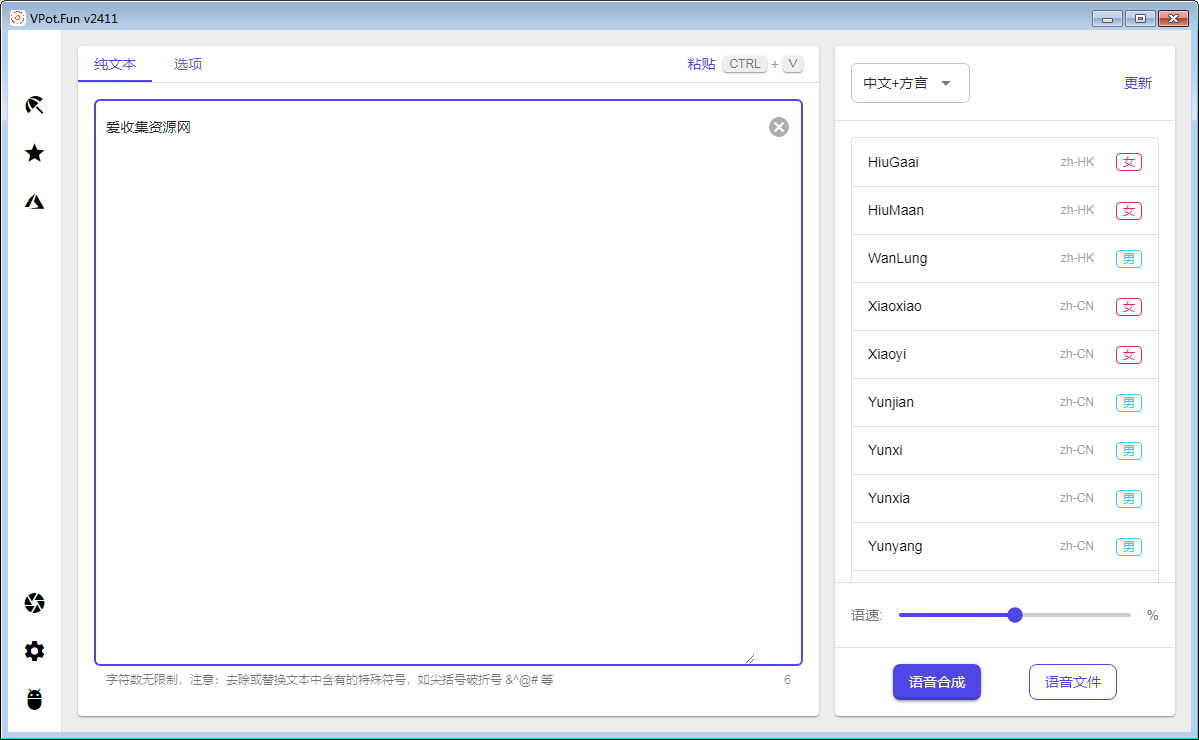Click the character count 6
This screenshot has width=1199, height=740.
pos(787,680)
